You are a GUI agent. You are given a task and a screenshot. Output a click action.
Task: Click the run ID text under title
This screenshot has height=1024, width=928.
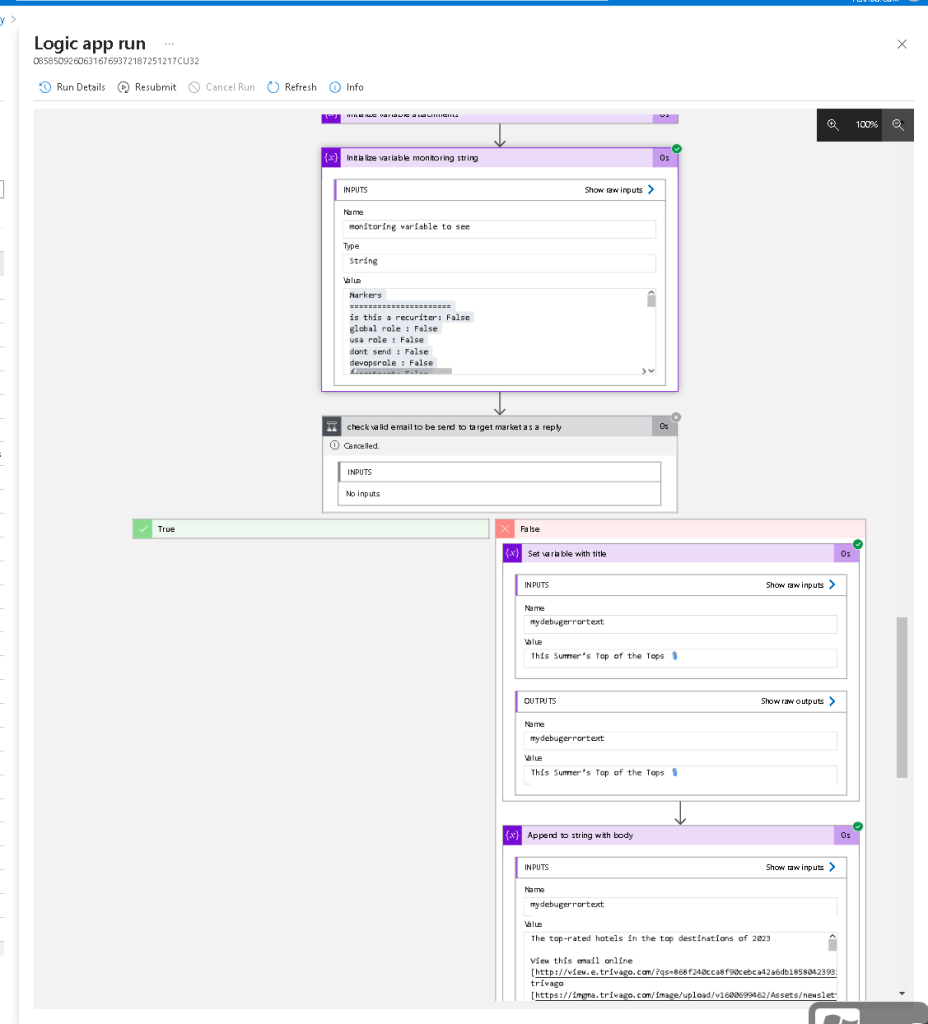pyautogui.click(x=116, y=61)
